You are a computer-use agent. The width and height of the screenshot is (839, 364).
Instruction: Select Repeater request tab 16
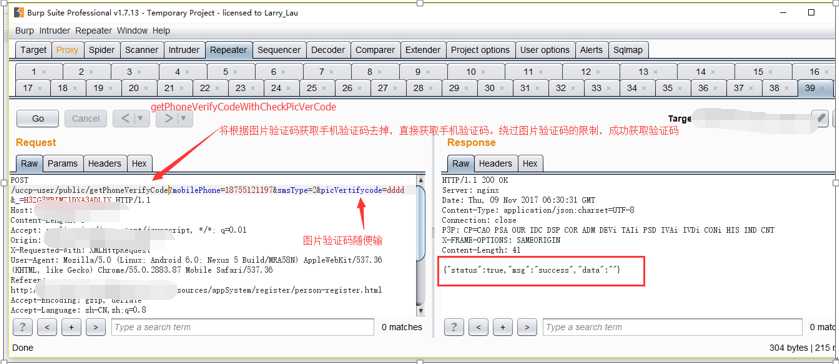pyautogui.click(x=814, y=71)
